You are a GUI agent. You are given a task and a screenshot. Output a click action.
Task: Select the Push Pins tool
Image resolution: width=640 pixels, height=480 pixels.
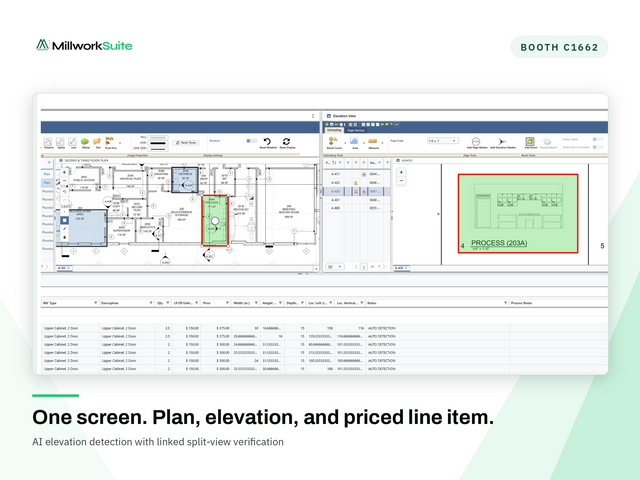[x=110, y=141]
